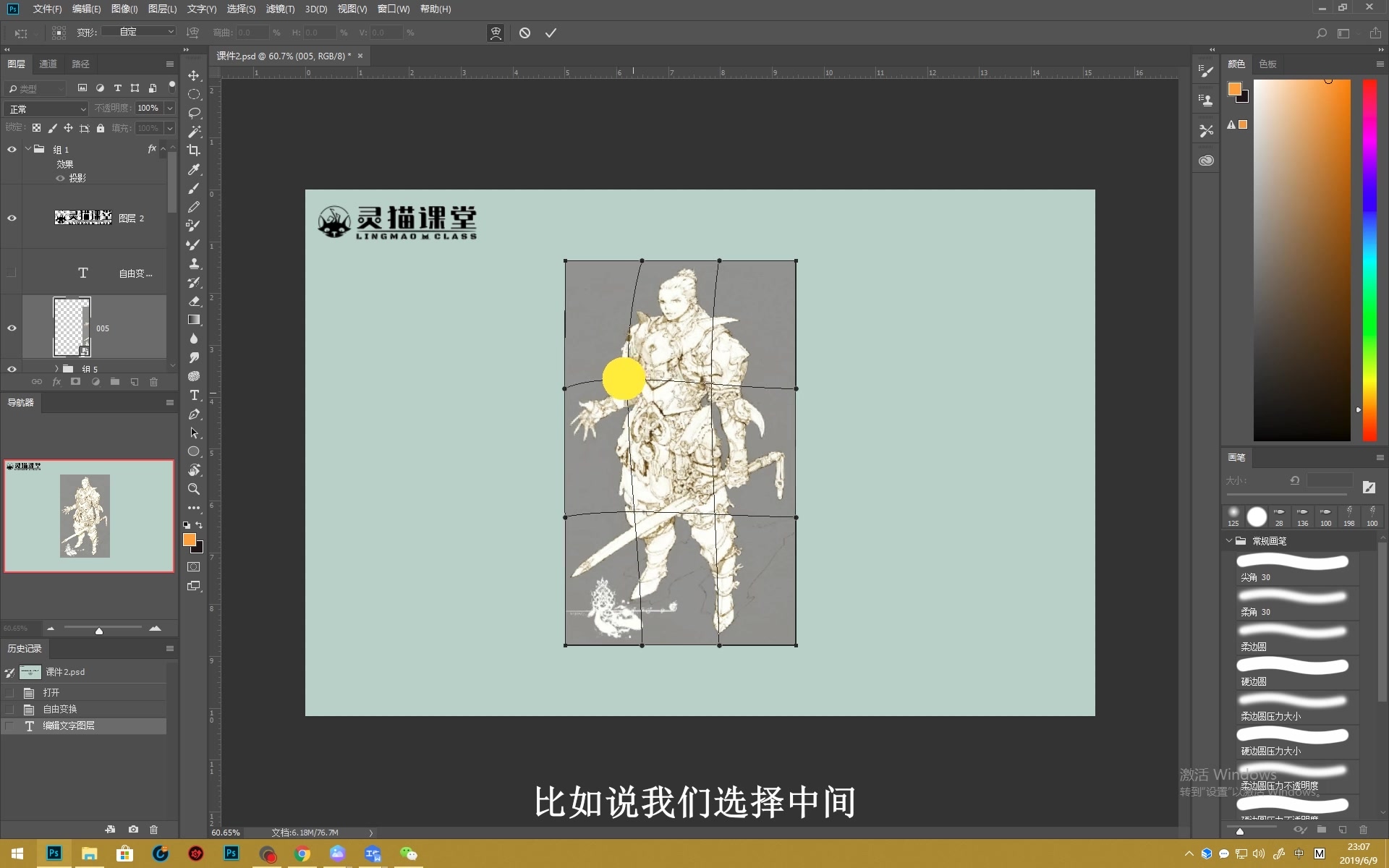The width and height of the screenshot is (1389, 868).
Task: Create new snapshot in History panel
Action: (133, 829)
